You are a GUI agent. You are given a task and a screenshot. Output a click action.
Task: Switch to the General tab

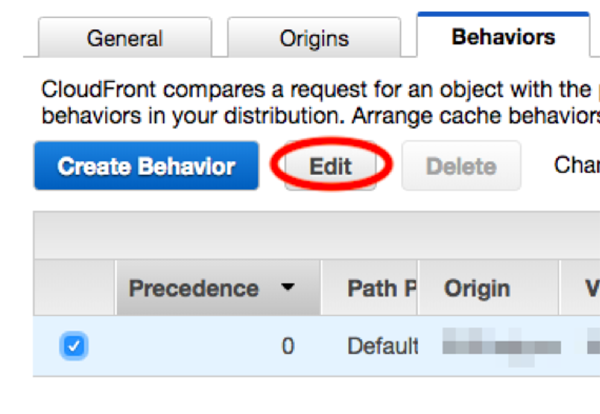124,39
